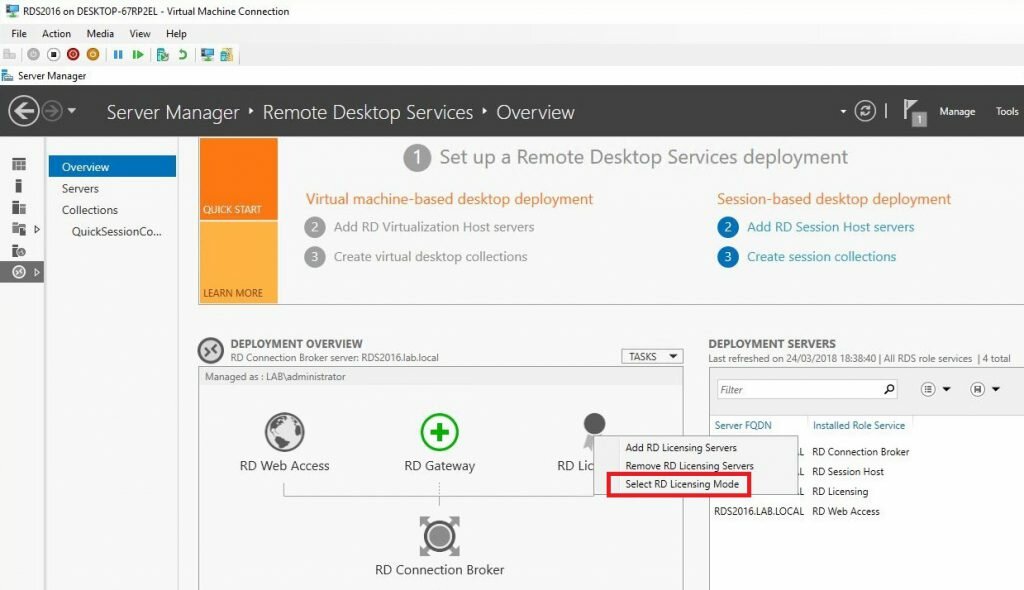Click Add RD Virtualization Host servers

click(x=434, y=227)
